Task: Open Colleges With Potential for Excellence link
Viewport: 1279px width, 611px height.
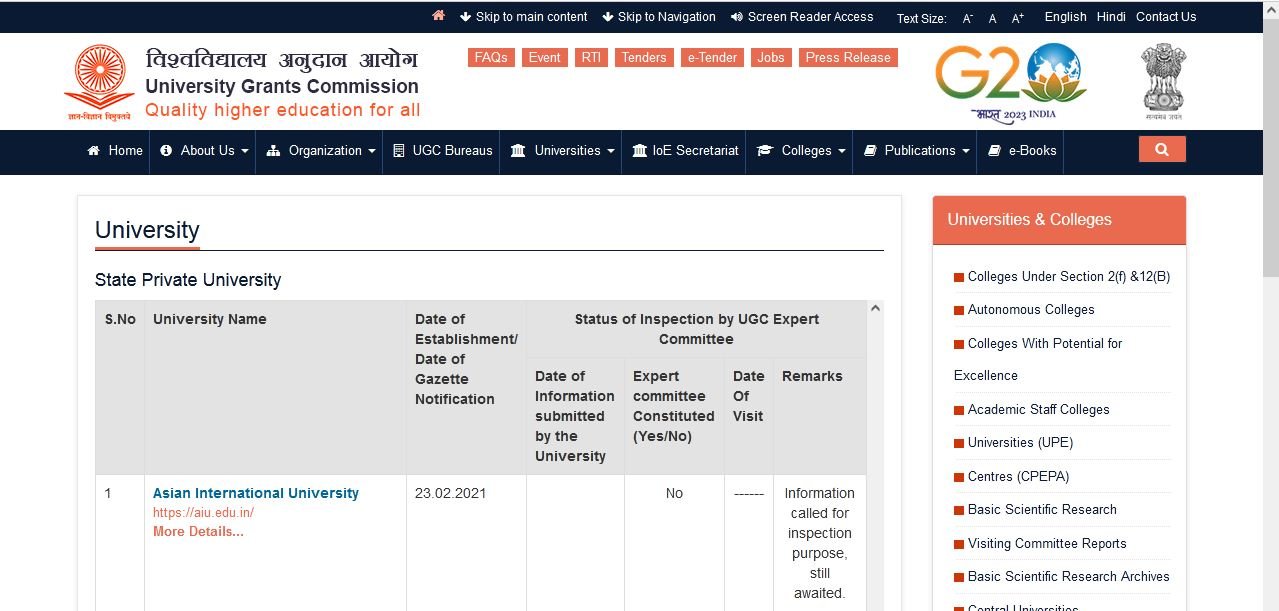Action: [x=1038, y=359]
